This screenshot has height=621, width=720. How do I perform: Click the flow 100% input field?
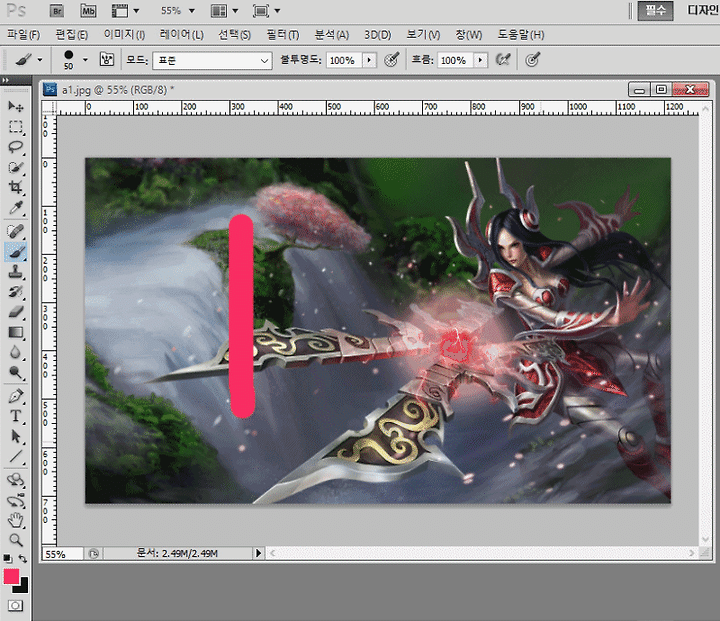[456, 60]
